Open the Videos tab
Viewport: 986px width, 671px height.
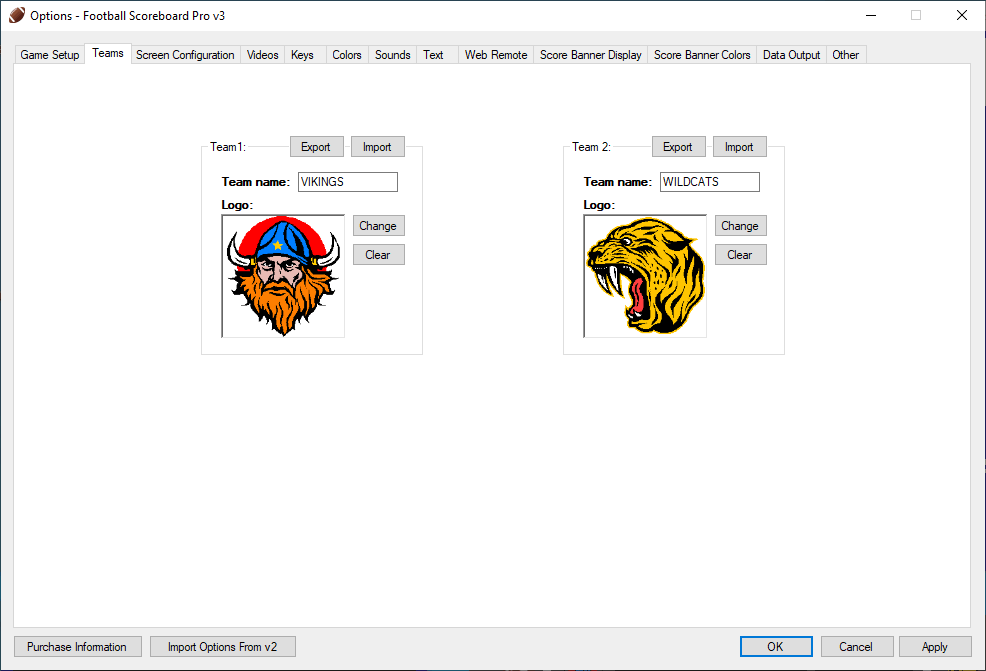(x=263, y=55)
